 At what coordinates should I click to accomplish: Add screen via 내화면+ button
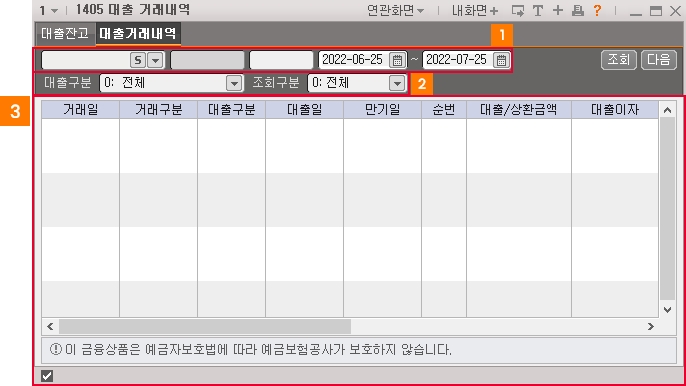(x=475, y=11)
